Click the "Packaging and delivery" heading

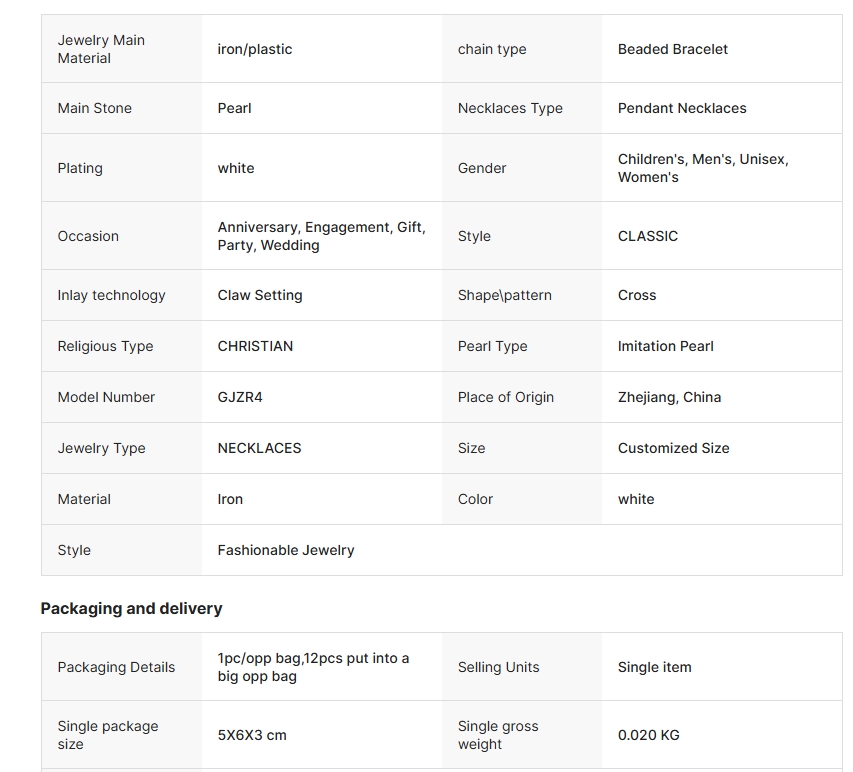[x=131, y=608]
